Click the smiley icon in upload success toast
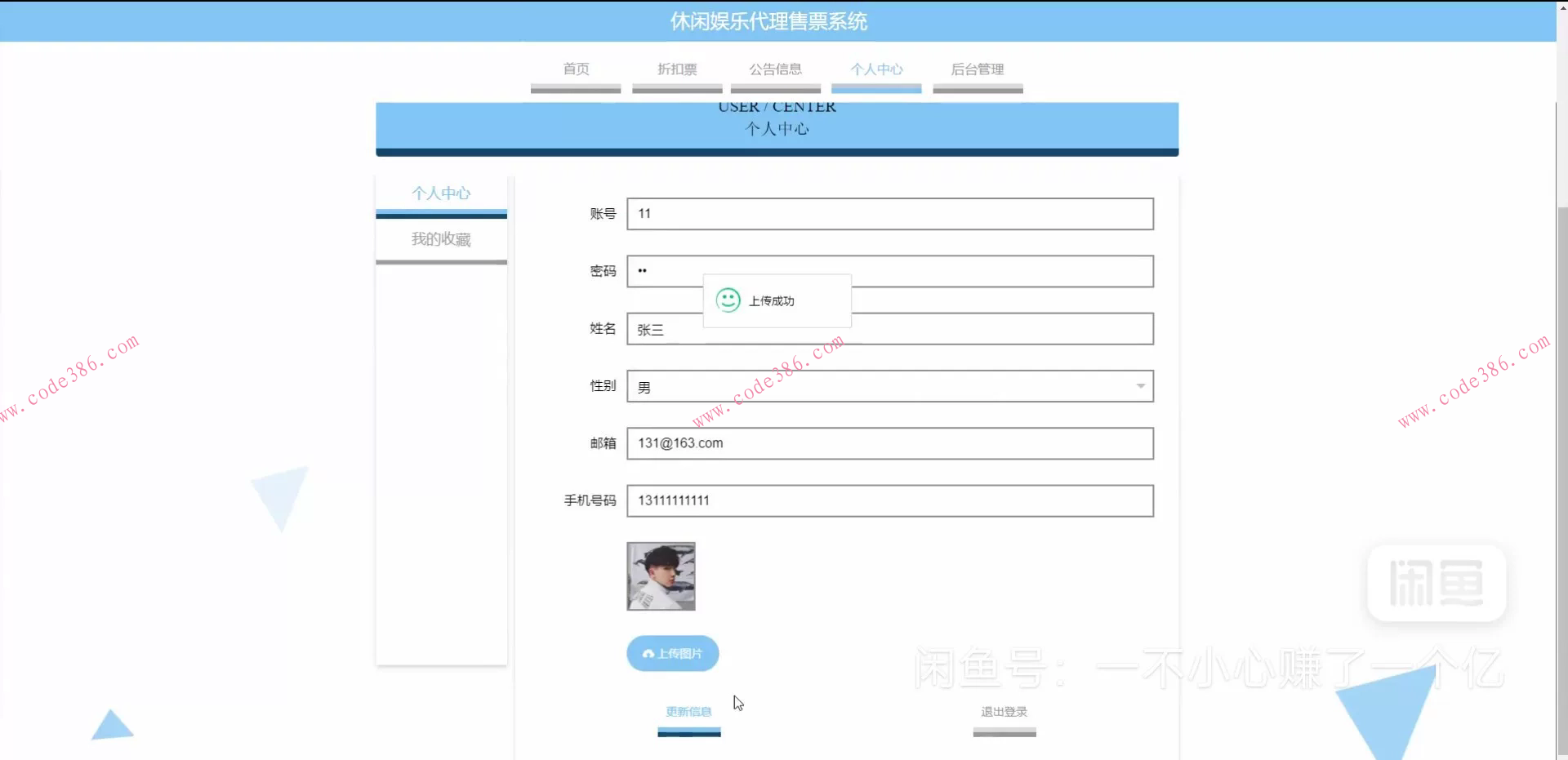Screen dimensions: 1568x760 pyautogui.click(x=728, y=300)
